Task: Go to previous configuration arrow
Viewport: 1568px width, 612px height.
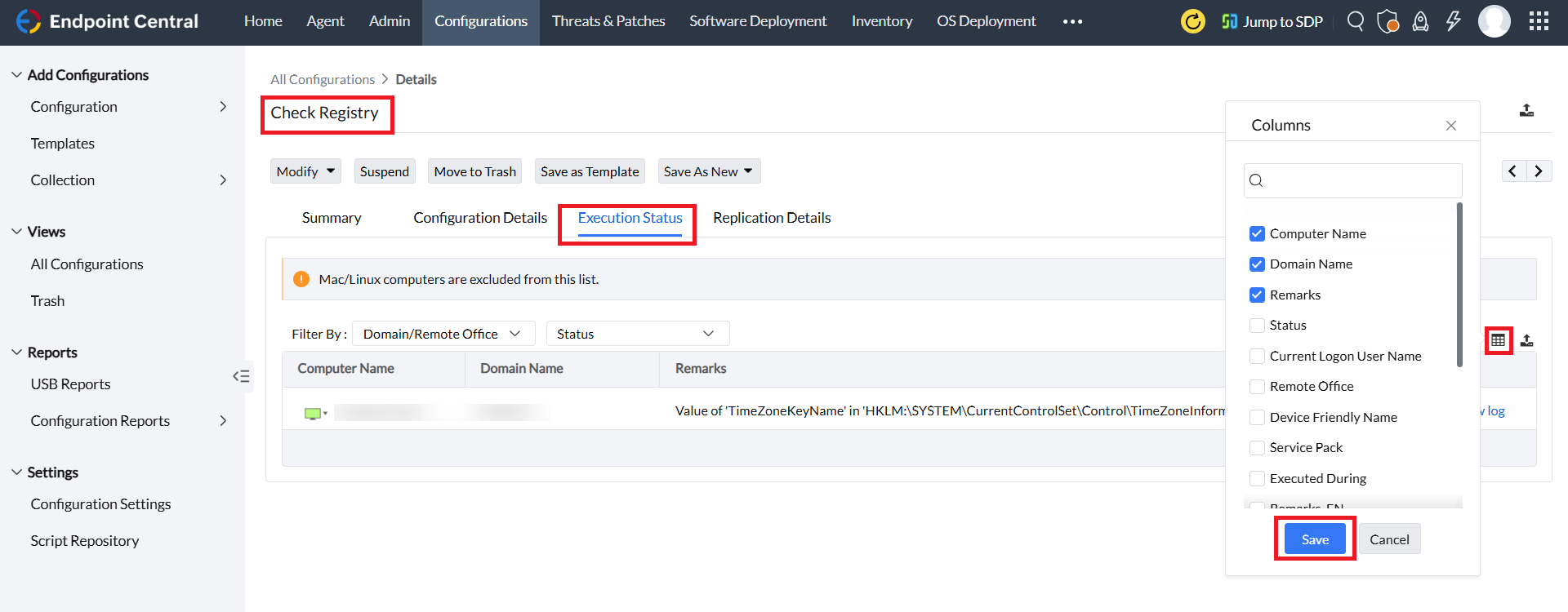Action: pyautogui.click(x=1513, y=171)
